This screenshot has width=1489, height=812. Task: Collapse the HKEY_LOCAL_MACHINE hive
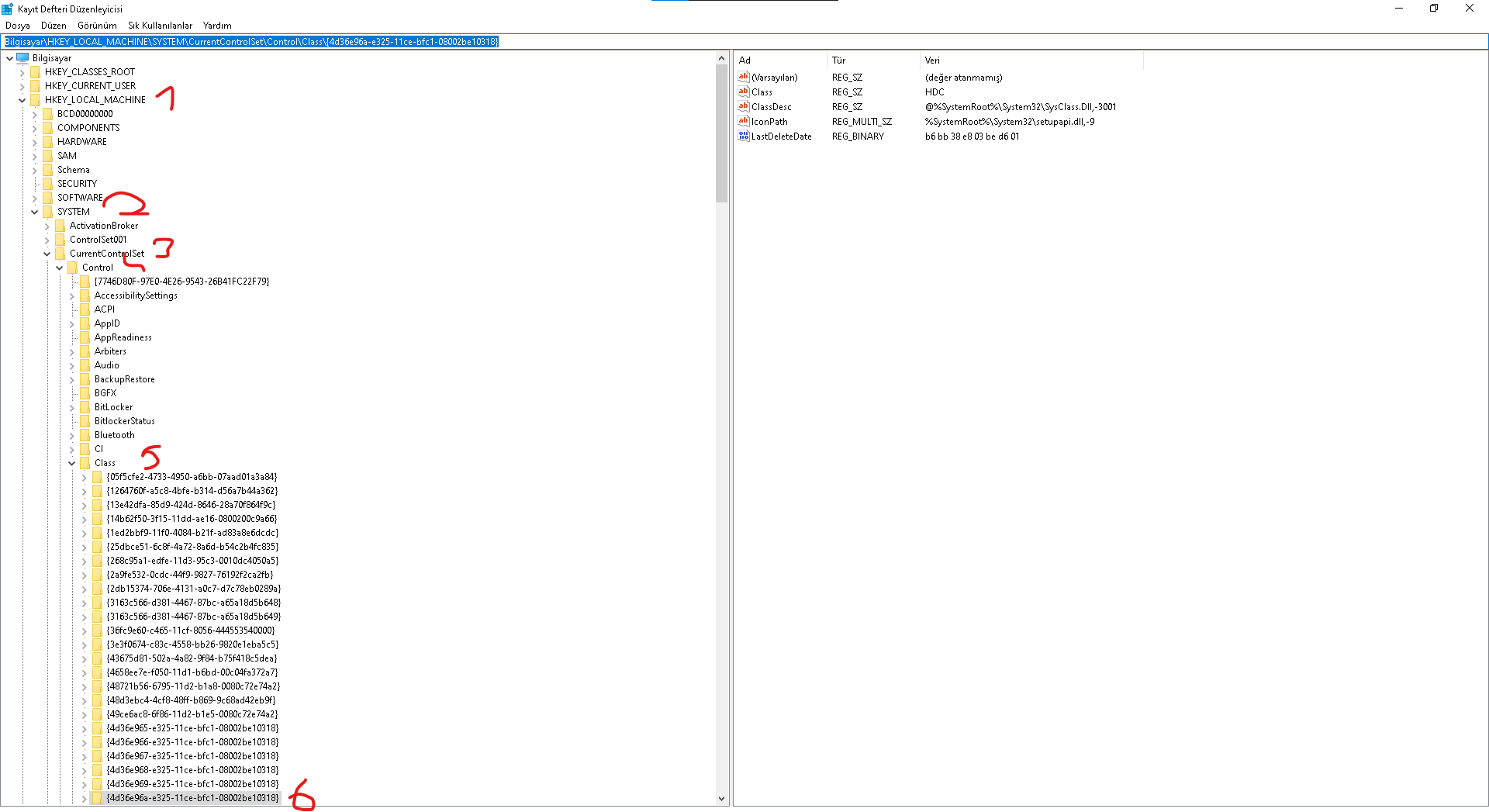(x=22, y=100)
